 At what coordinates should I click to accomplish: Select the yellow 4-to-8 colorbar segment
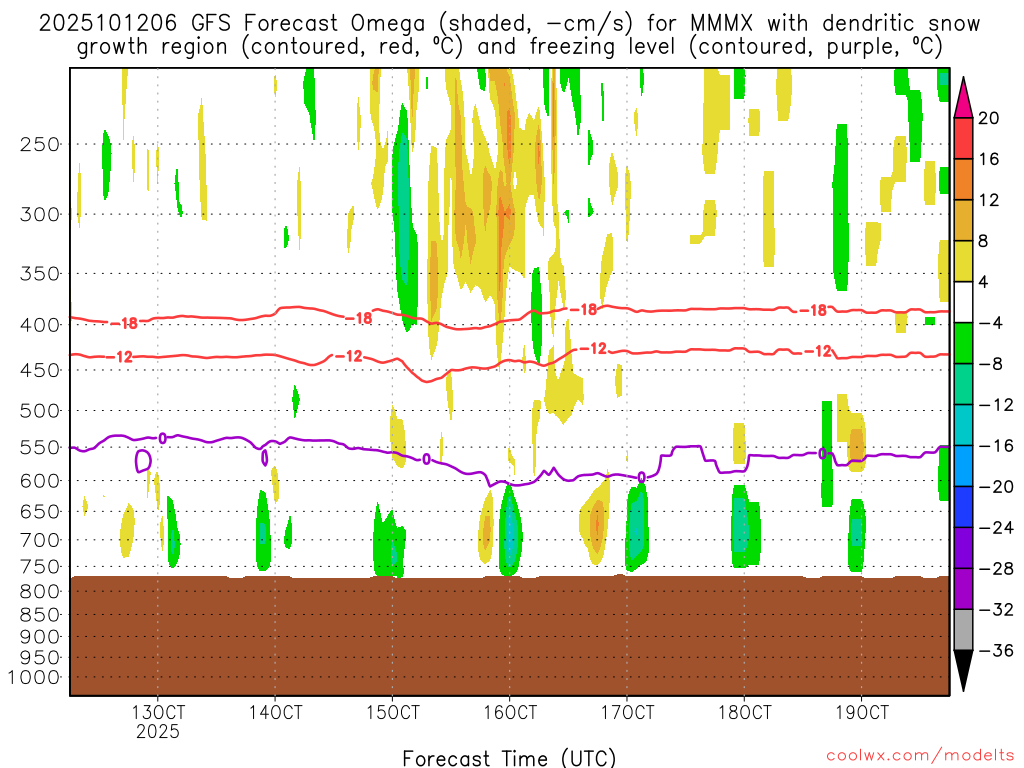click(x=963, y=262)
